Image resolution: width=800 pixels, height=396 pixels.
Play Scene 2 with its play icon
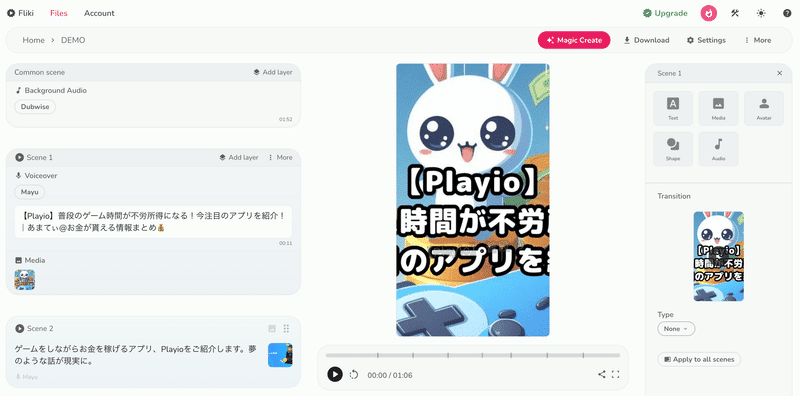19,329
